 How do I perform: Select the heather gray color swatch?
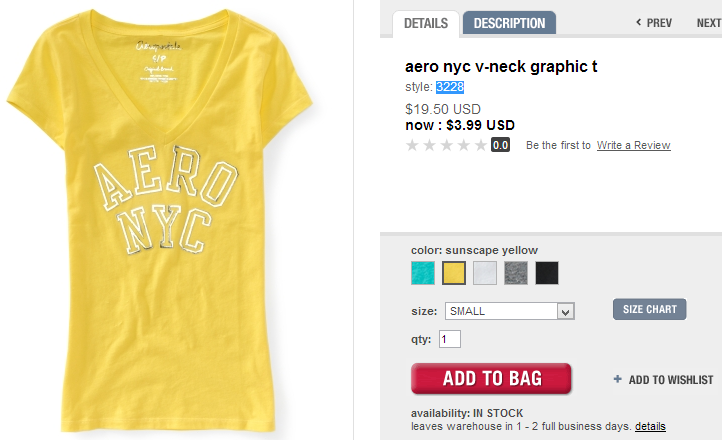516,273
